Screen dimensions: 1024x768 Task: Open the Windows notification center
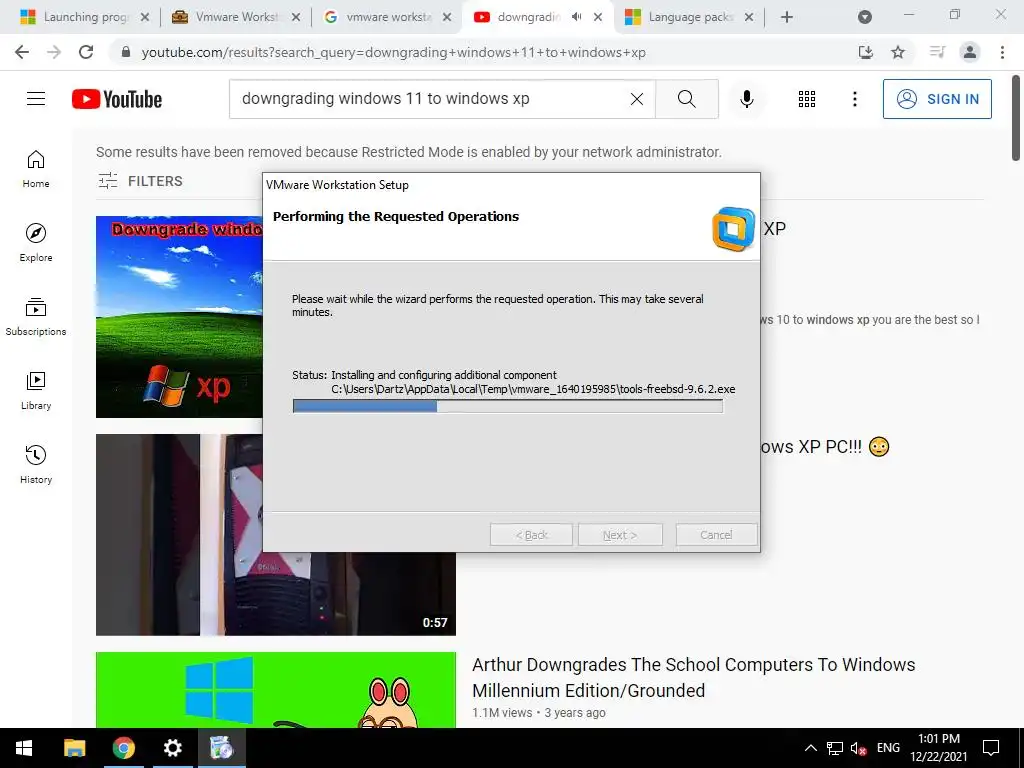(x=991, y=748)
